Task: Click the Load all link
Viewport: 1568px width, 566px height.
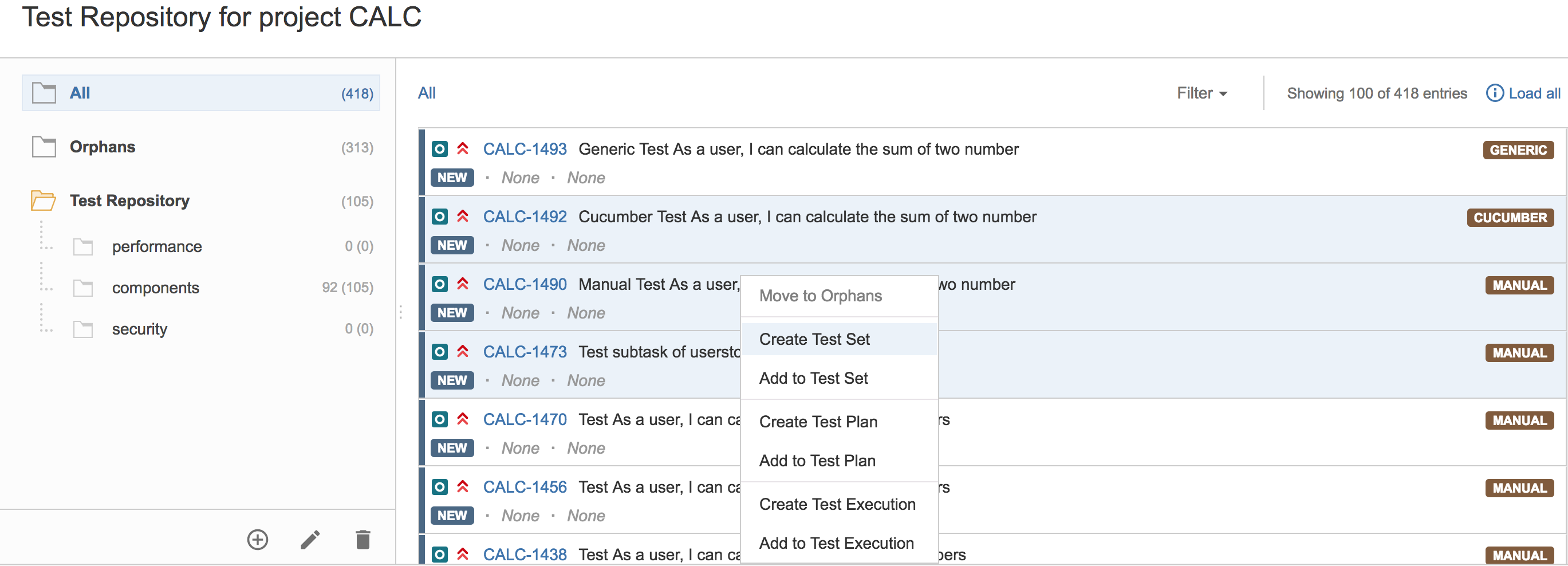Action: pyautogui.click(x=1534, y=93)
